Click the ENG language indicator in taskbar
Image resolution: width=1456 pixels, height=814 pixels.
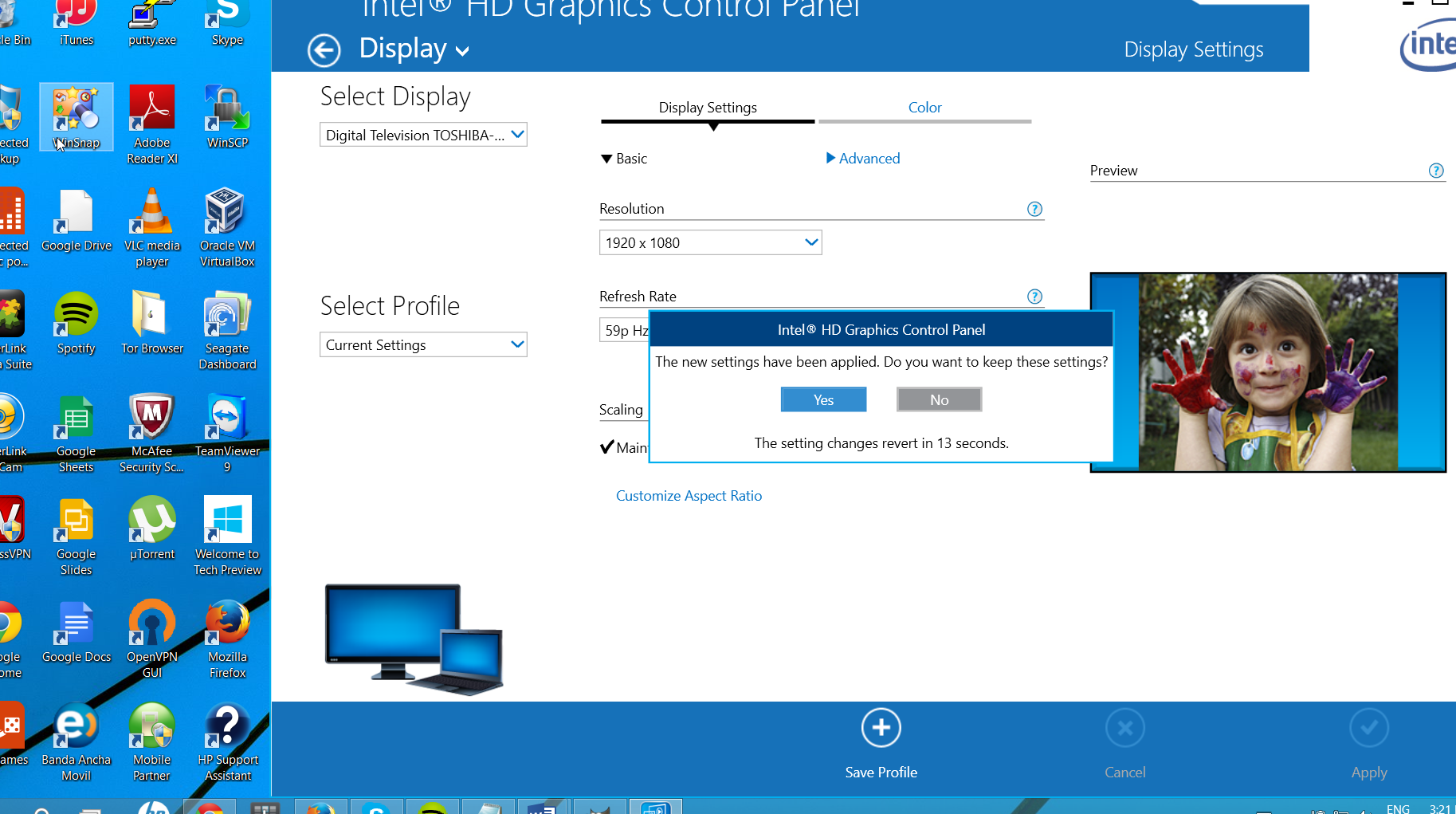pyautogui.click(x=1398, y=808)
